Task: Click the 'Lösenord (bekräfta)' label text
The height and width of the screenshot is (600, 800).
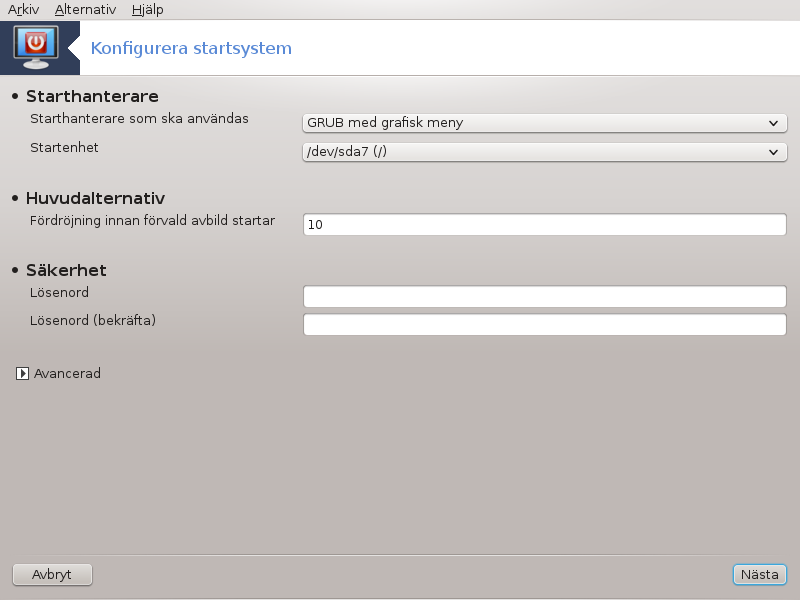Action: pyautogui.click(x=94, y=321)
